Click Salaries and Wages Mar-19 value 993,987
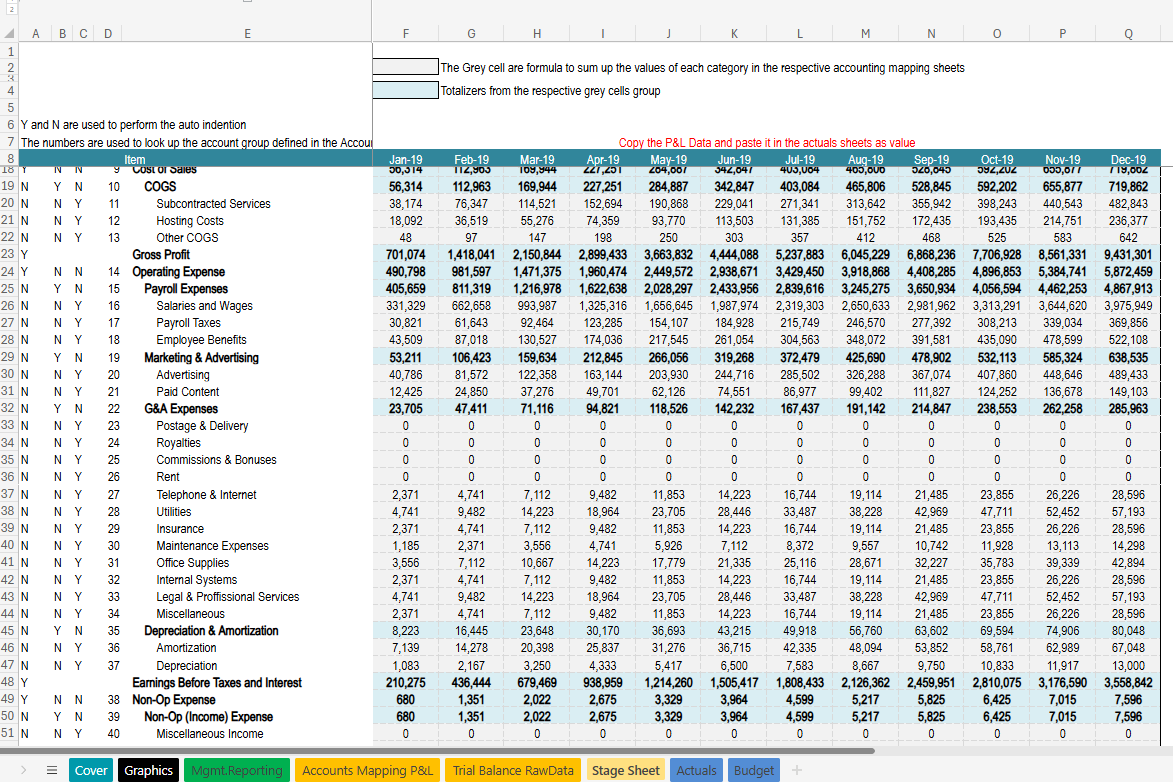 coord(537,306)
